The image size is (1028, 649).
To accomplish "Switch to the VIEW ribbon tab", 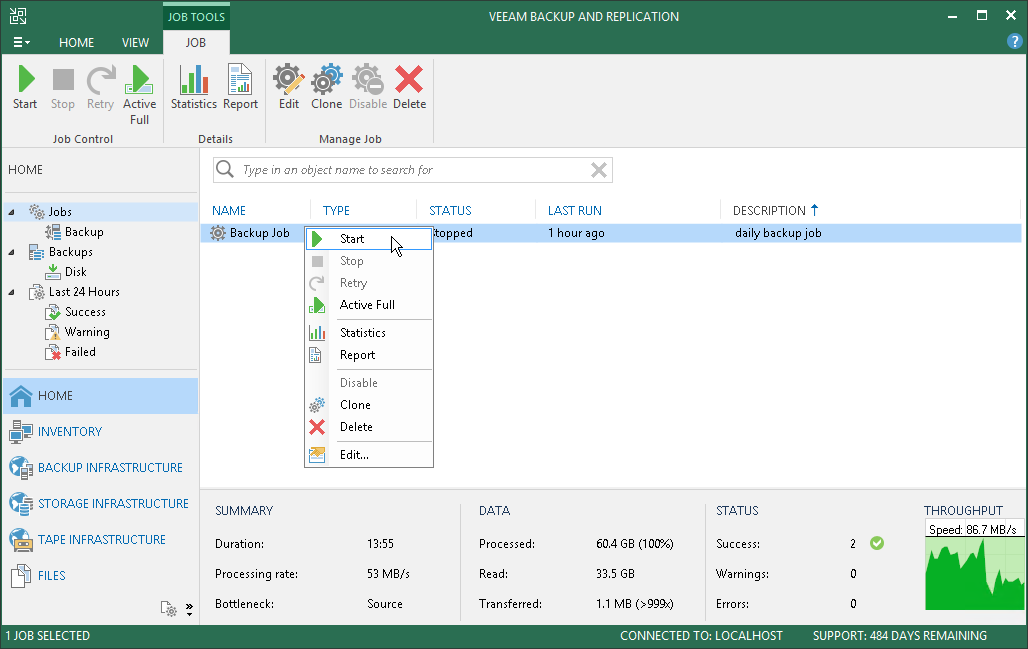I will point(135,43).
